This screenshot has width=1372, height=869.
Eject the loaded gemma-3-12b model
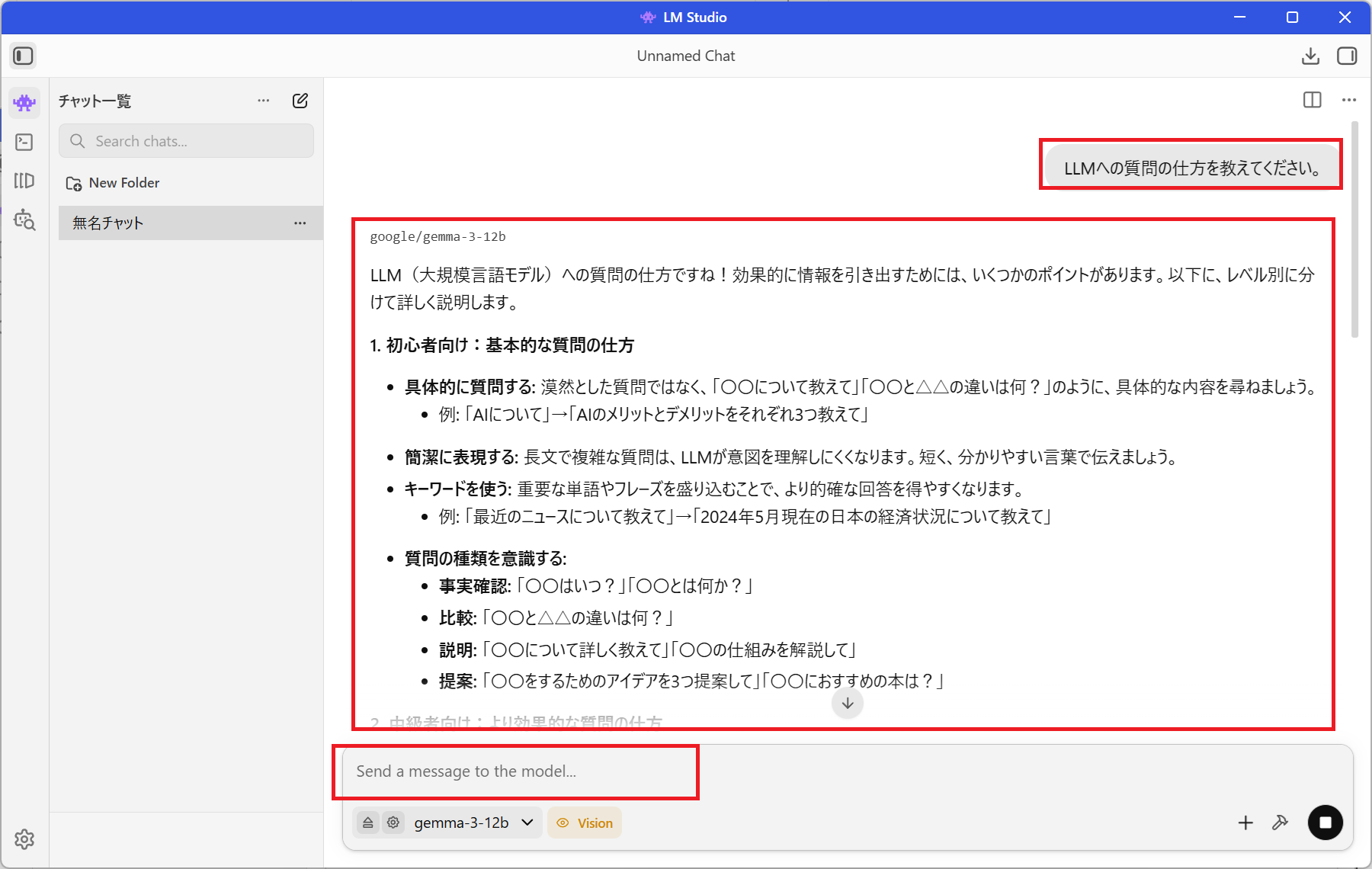(x=368, y=823)
